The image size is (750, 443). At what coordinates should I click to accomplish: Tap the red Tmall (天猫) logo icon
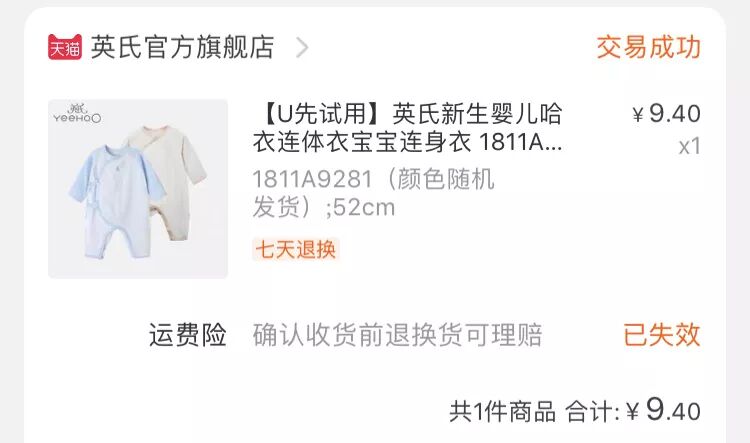pos(65,47)
